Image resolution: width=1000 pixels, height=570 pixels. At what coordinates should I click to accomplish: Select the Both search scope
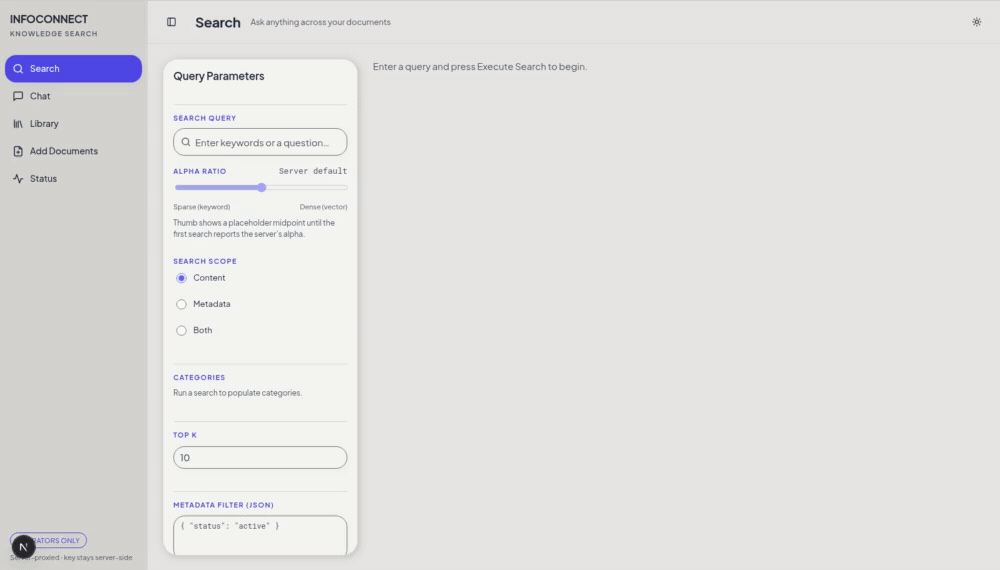182,330
